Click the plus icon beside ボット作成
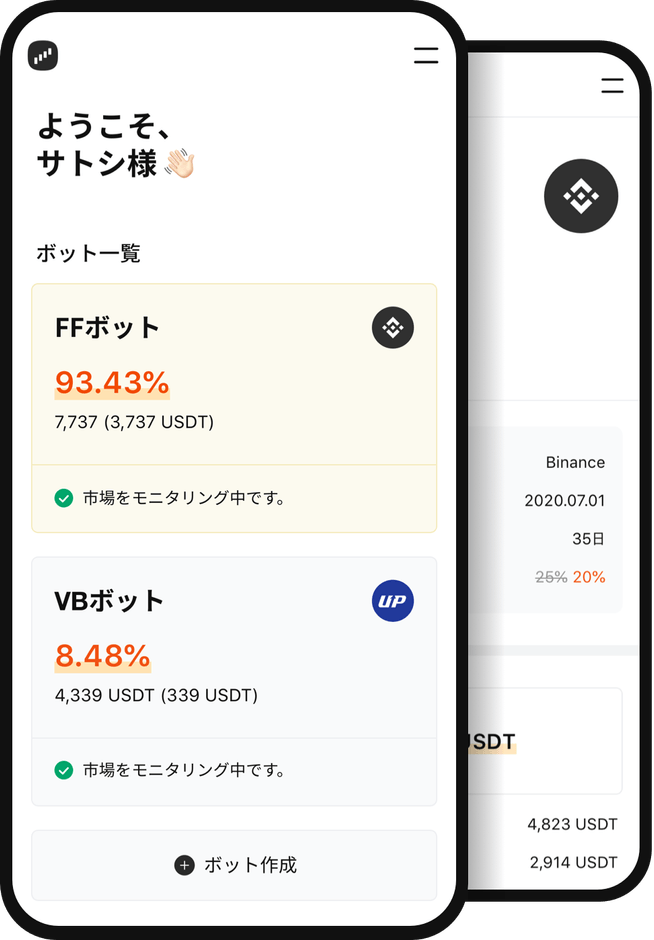654x940 pixels. coord(184,865)
